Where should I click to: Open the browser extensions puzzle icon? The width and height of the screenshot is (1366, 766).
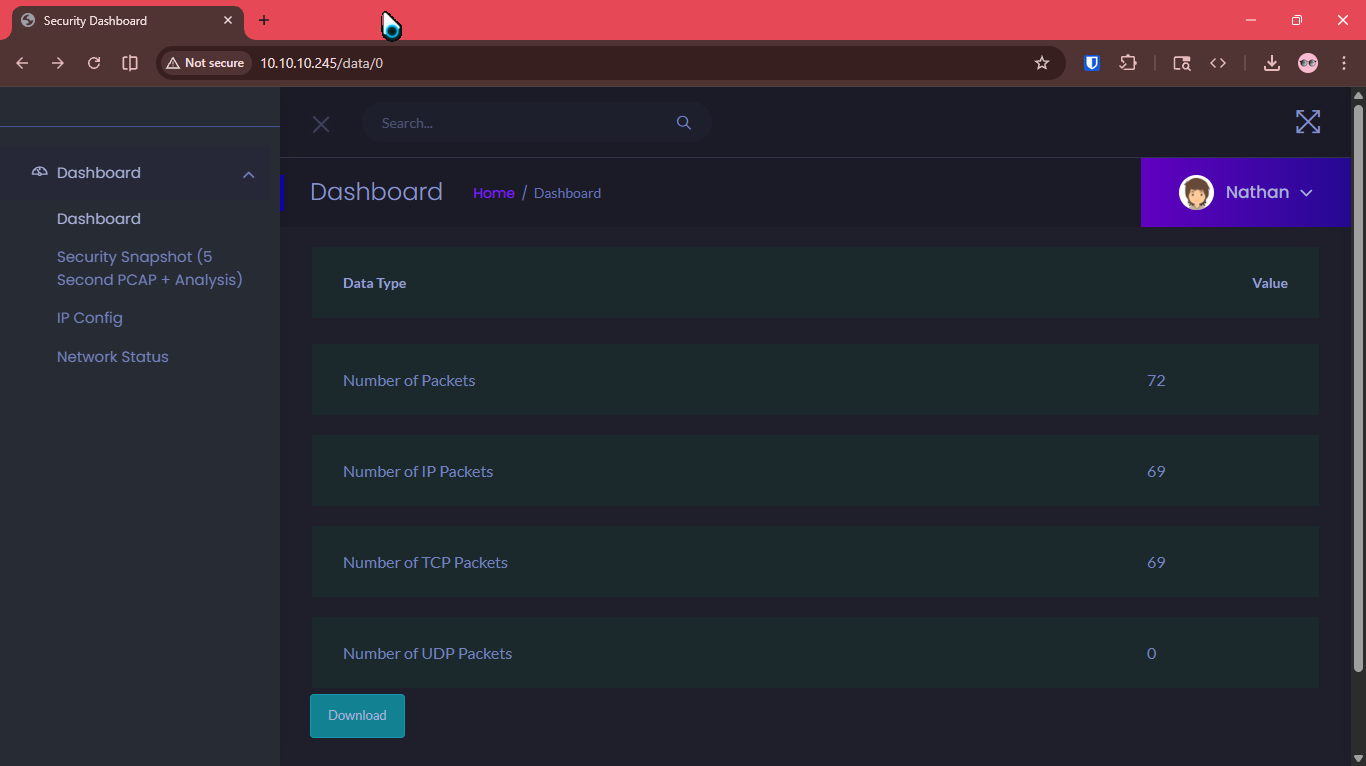pyautogui.click(x=1128, y=63)
